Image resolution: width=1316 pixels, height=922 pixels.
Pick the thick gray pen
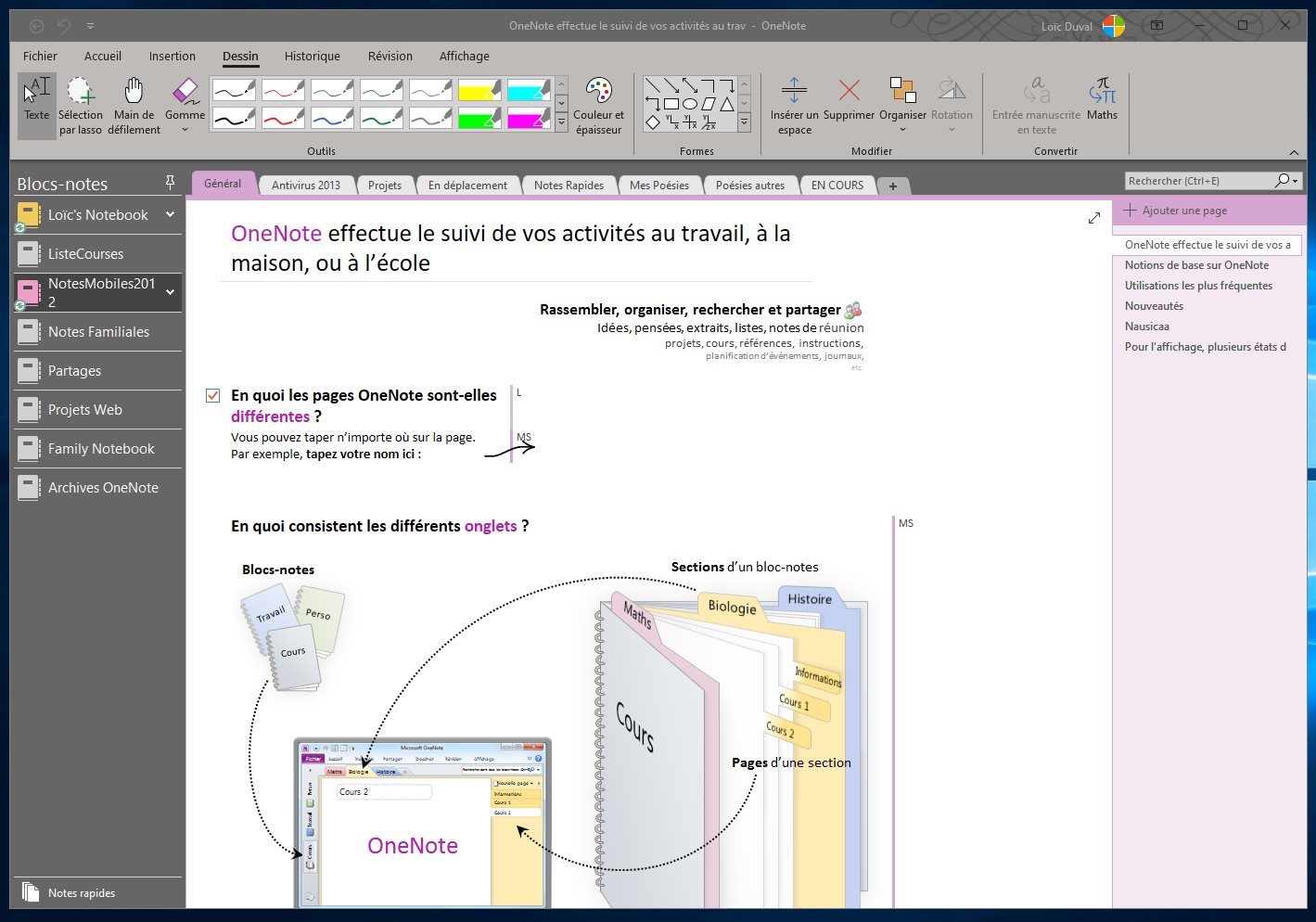click(431, 119)
